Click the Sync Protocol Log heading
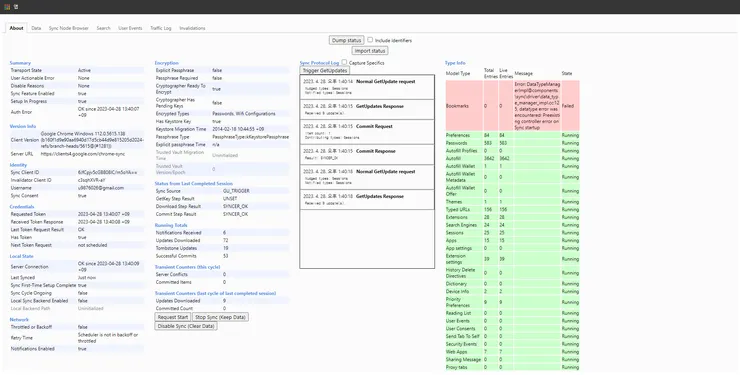The image size is (740, 375). point(320,63)
